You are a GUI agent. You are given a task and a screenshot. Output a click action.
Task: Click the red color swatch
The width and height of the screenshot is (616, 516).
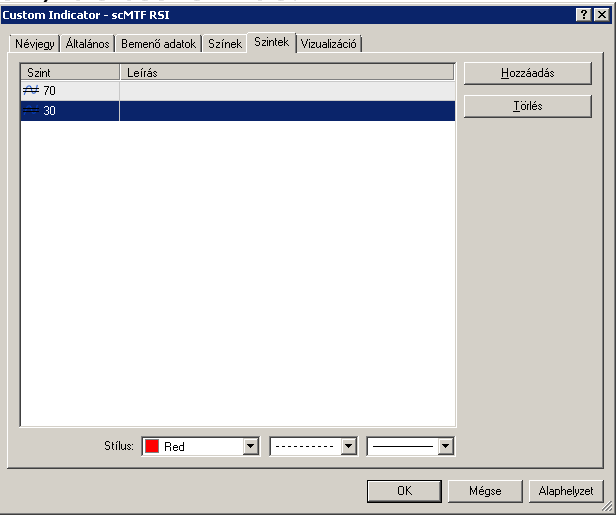point(152,446)
